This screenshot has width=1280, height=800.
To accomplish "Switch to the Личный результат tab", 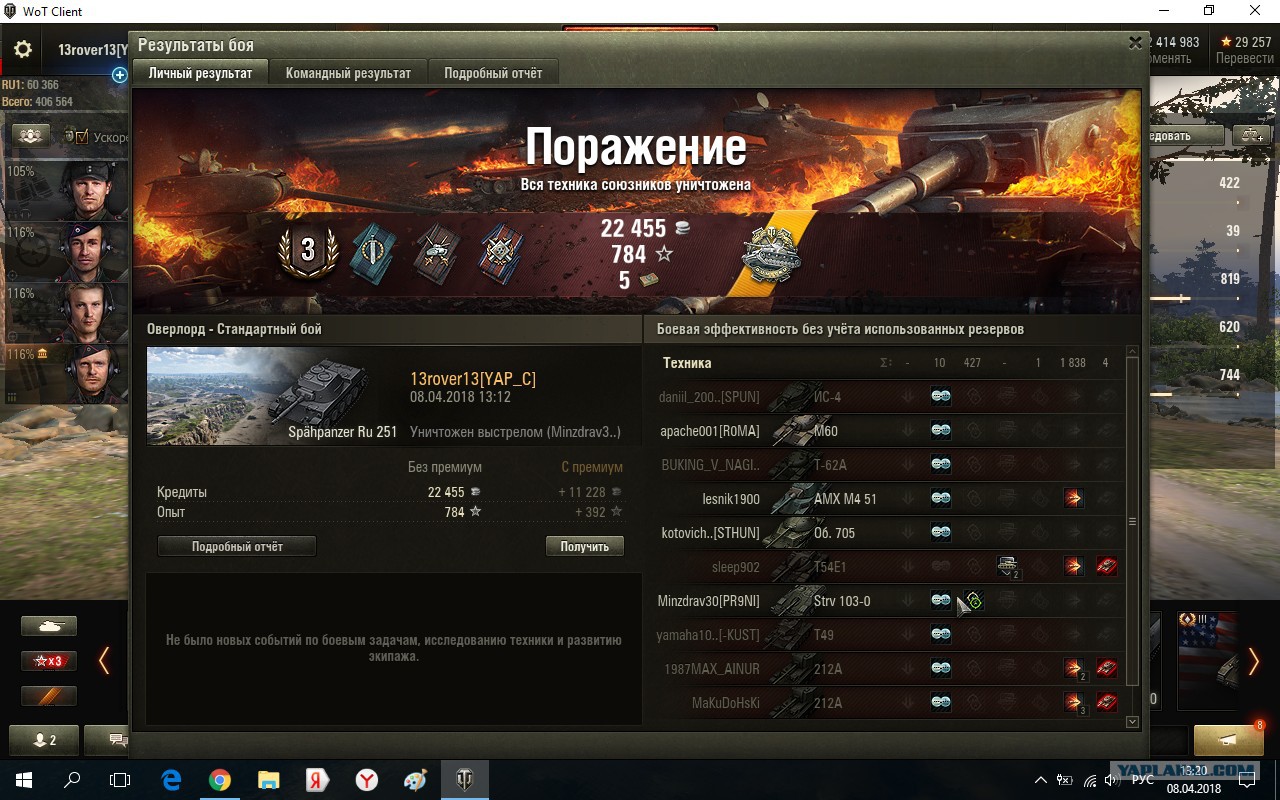I will tap(200, 73).
